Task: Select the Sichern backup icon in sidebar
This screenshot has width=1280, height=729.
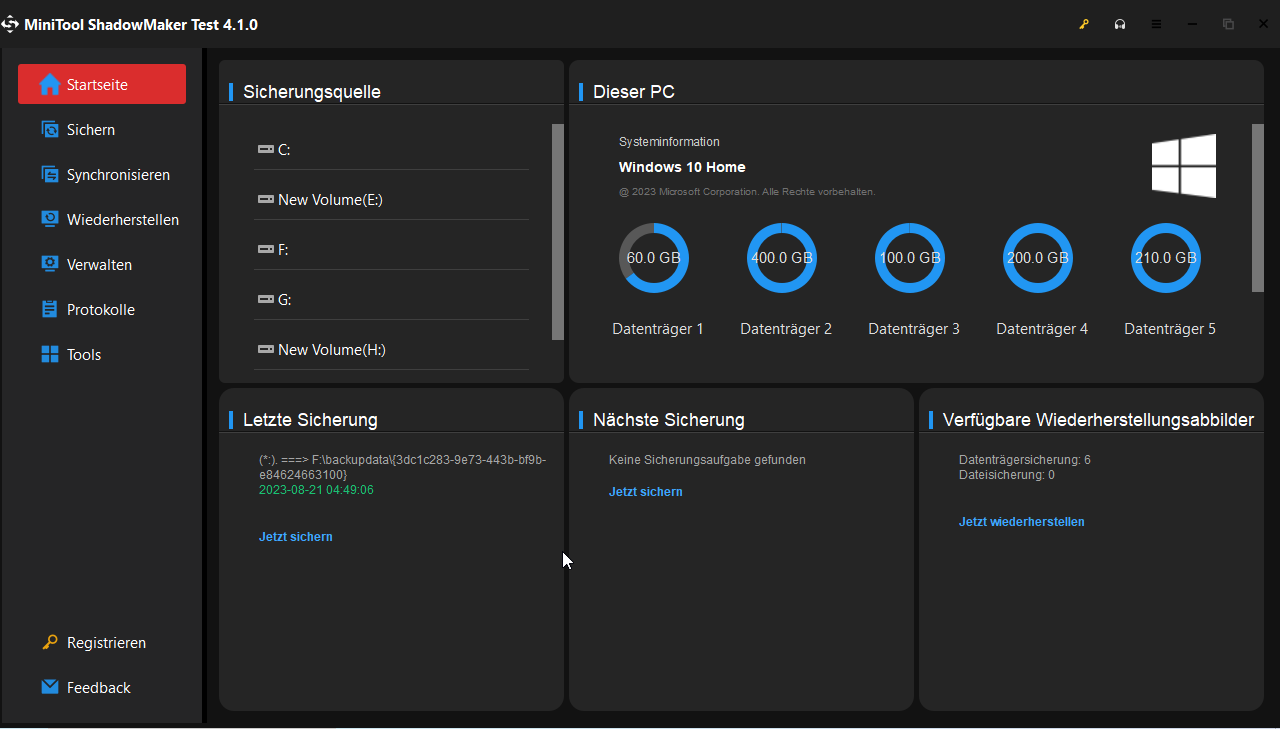Action: point(50,130)
